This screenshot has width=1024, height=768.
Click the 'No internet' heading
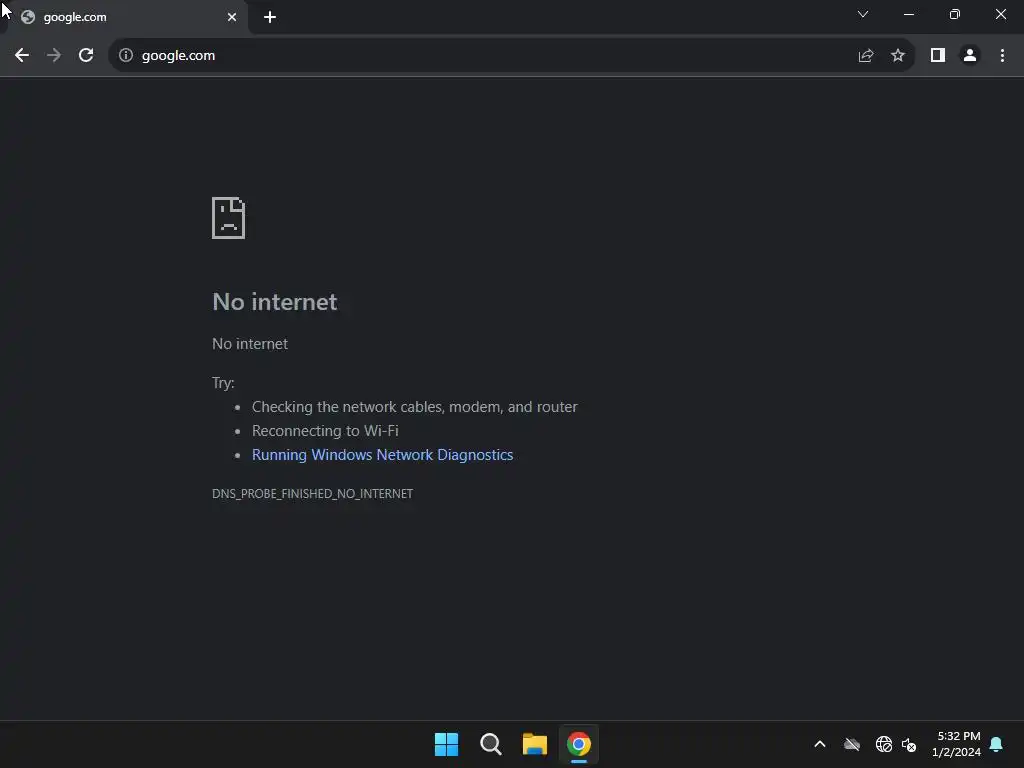[275, 302]
